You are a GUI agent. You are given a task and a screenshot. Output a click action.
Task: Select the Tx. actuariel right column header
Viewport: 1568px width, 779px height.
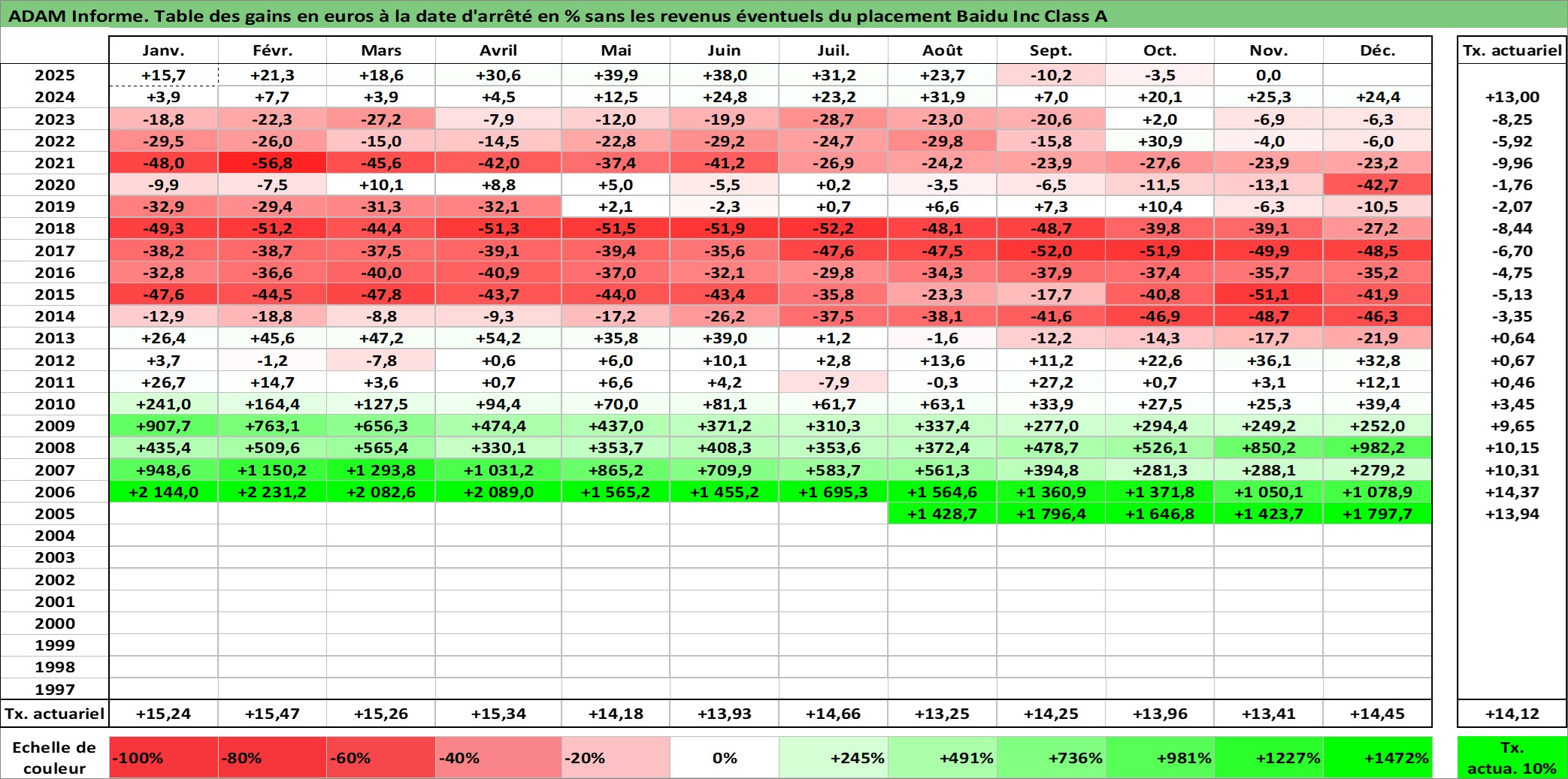click(x=1512, y=50)
